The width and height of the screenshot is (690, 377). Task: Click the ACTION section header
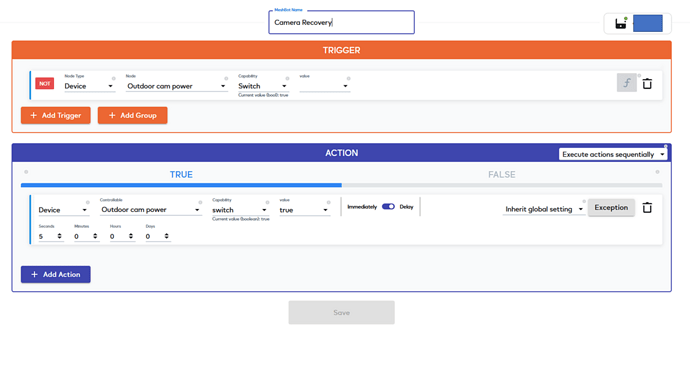[341, 153]
